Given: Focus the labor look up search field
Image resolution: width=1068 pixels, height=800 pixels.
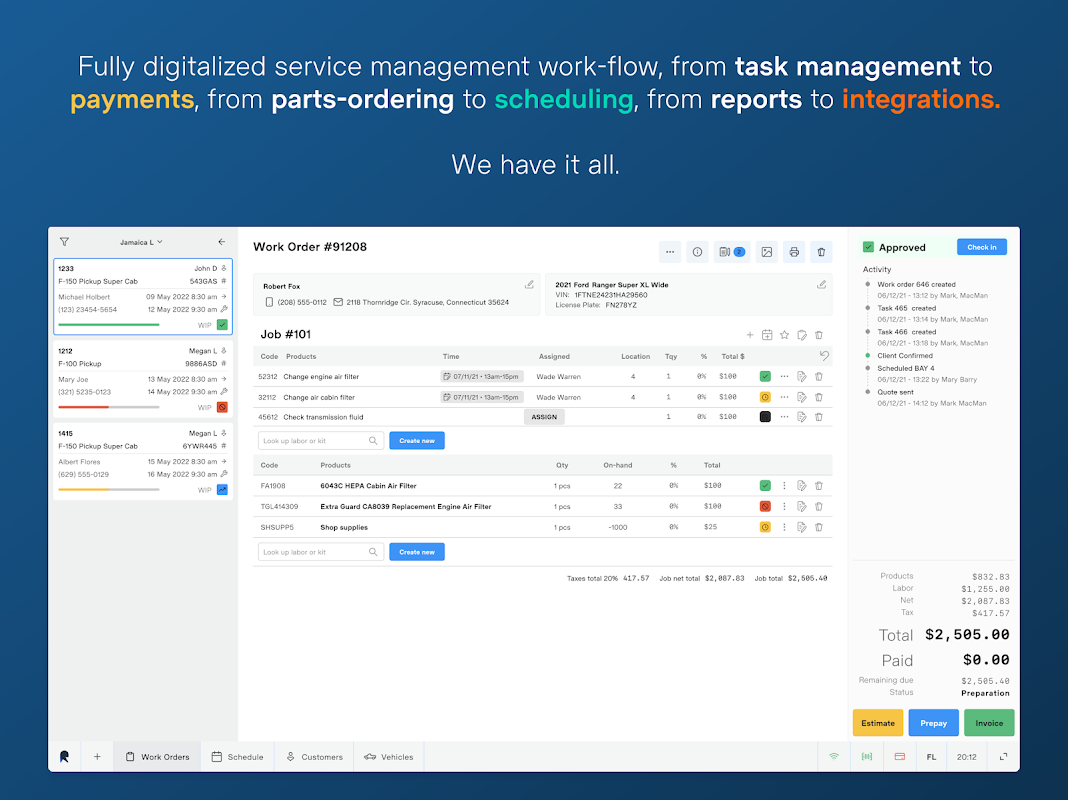Looking at the screenshot, I should 321,441.
